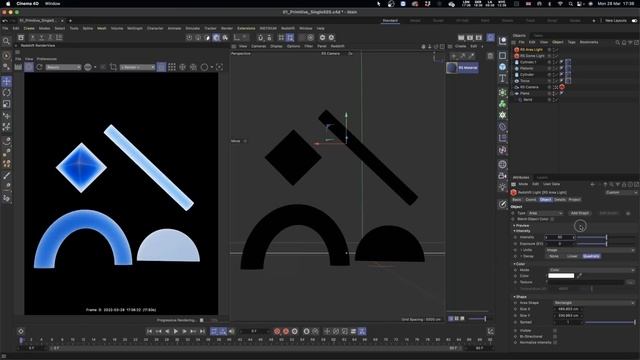Play the animation forward

pos(176,331)
